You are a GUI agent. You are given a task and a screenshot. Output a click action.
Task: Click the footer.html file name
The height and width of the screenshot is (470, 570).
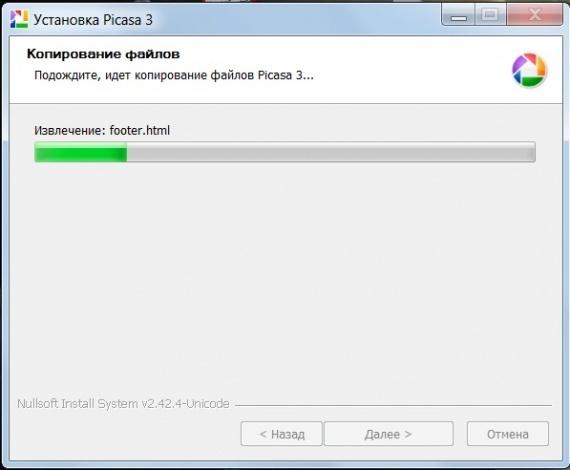tap(140, 130)
